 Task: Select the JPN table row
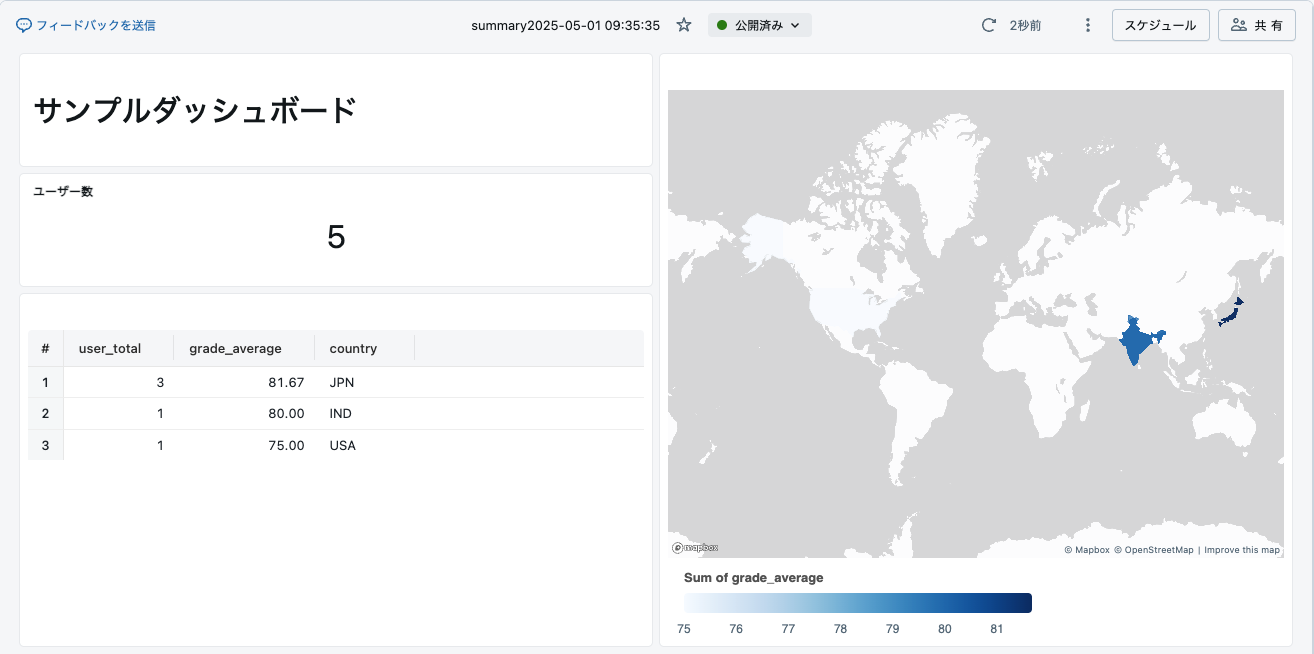(336, 382)
